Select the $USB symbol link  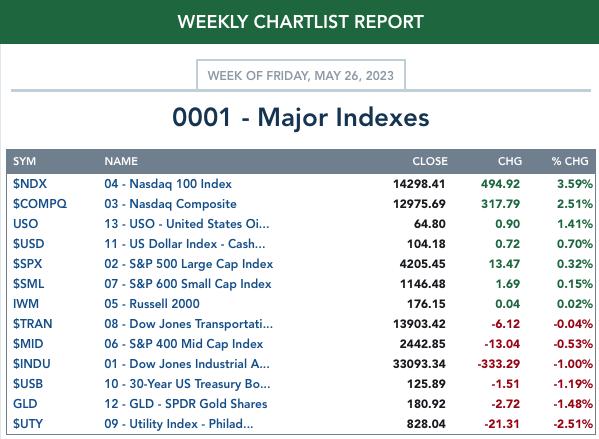pos(28,384)
